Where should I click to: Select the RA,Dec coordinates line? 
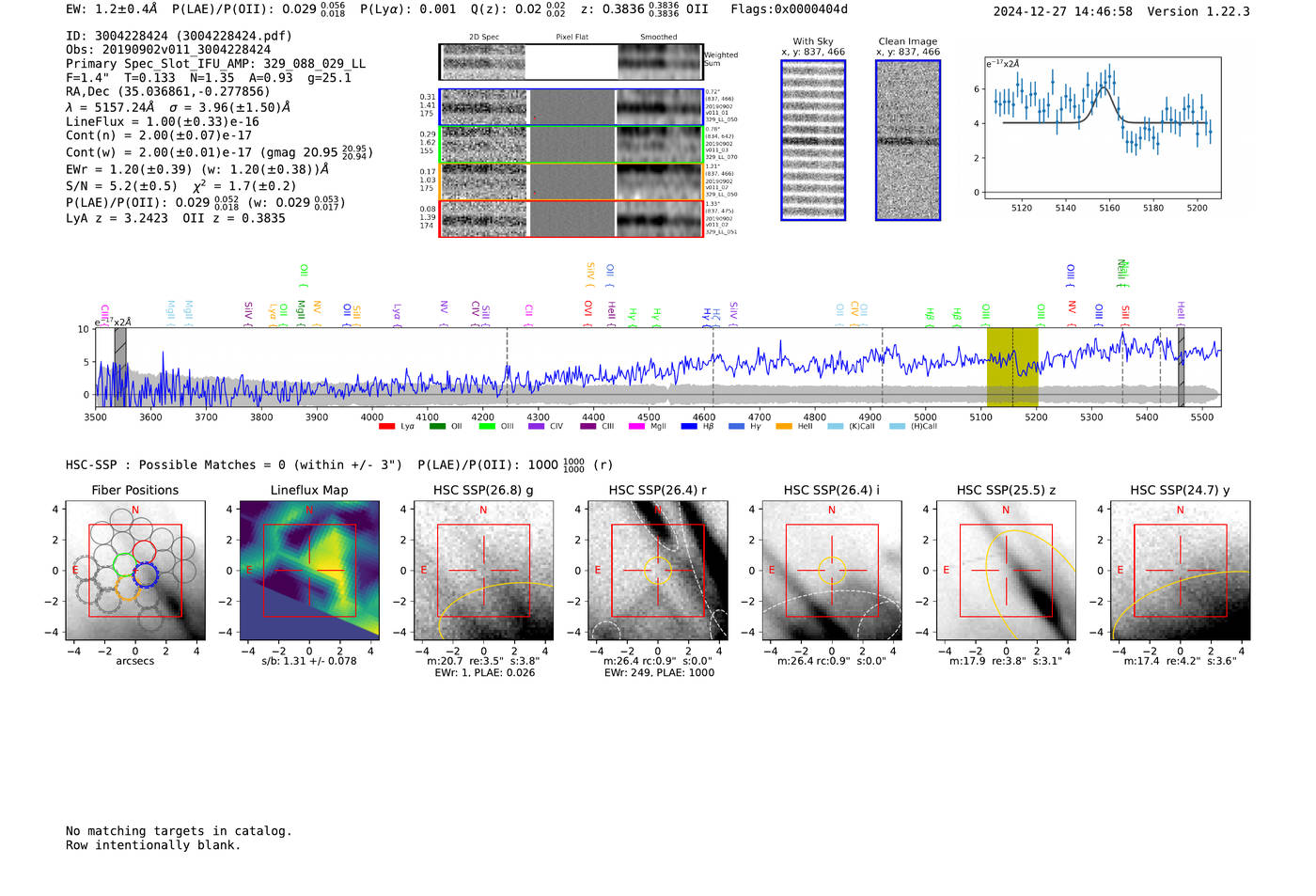pos(167,91)
